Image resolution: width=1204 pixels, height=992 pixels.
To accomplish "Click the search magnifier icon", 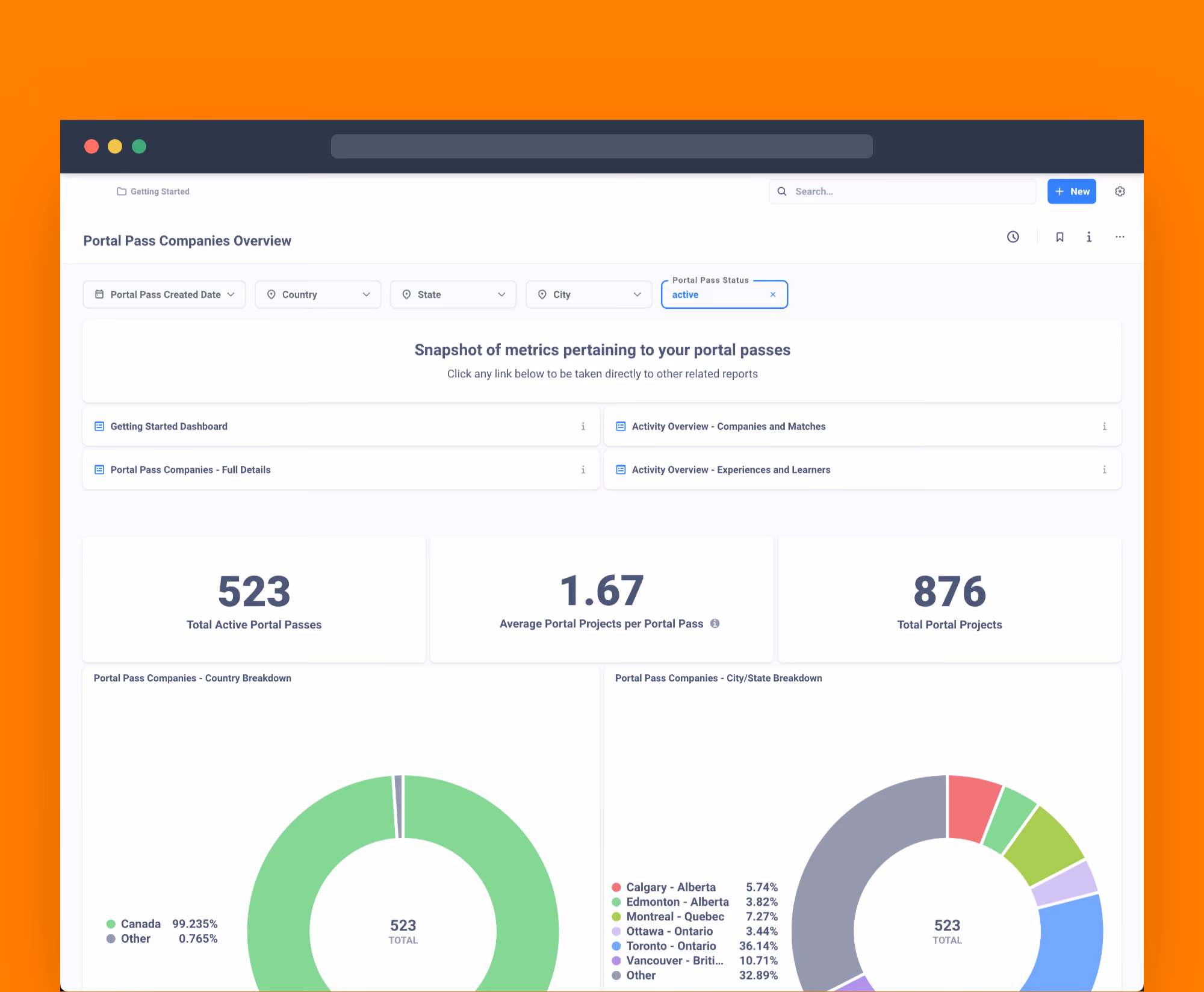I will tap(782, 191).
